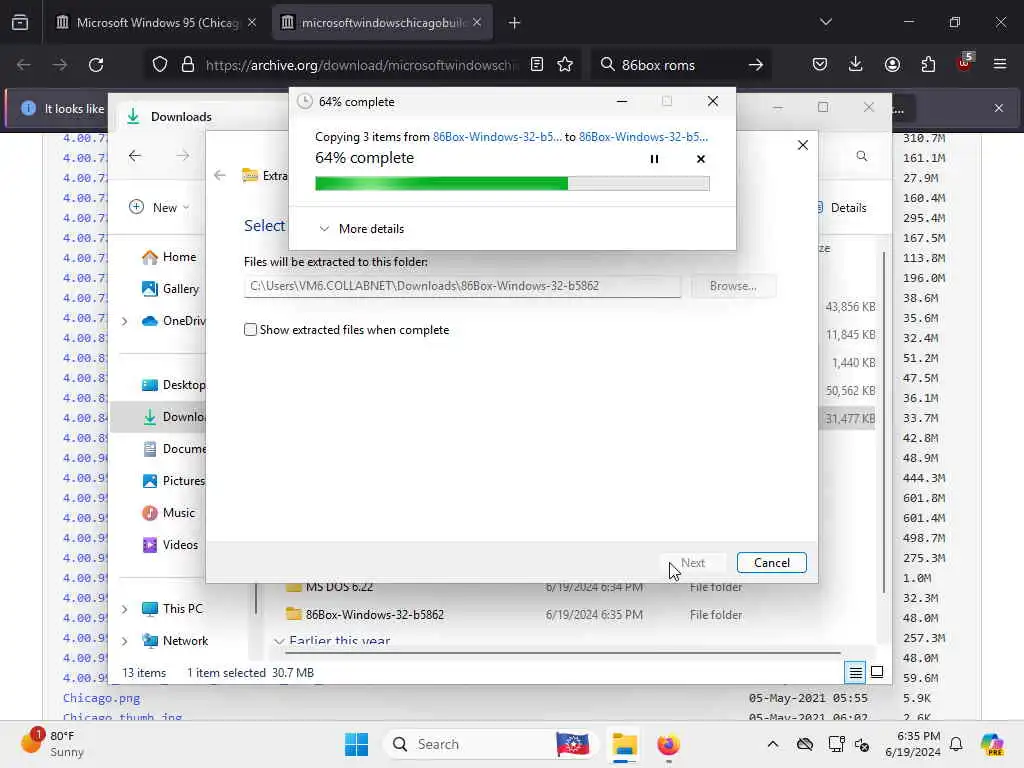Screen dimensions: 1024x768
Task: Open Home in Explorer sidebar
Action: (169, 257)
